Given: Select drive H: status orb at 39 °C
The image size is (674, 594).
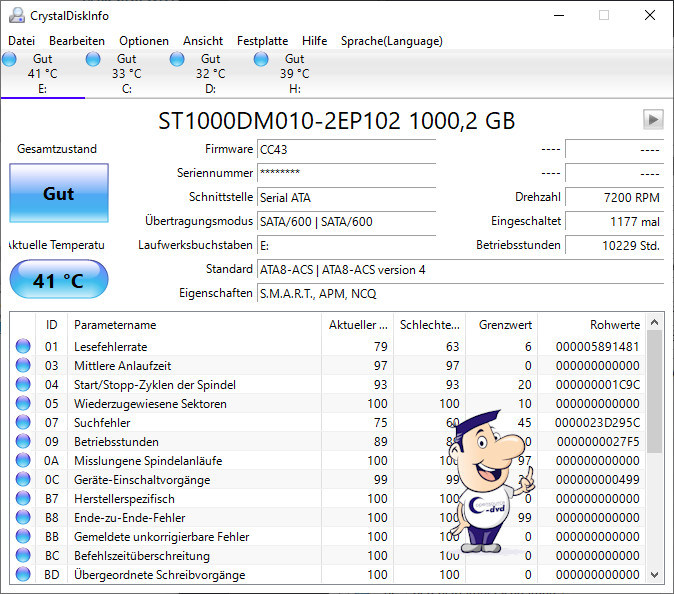Looking at the screenshot, I should tap(262, 60).
